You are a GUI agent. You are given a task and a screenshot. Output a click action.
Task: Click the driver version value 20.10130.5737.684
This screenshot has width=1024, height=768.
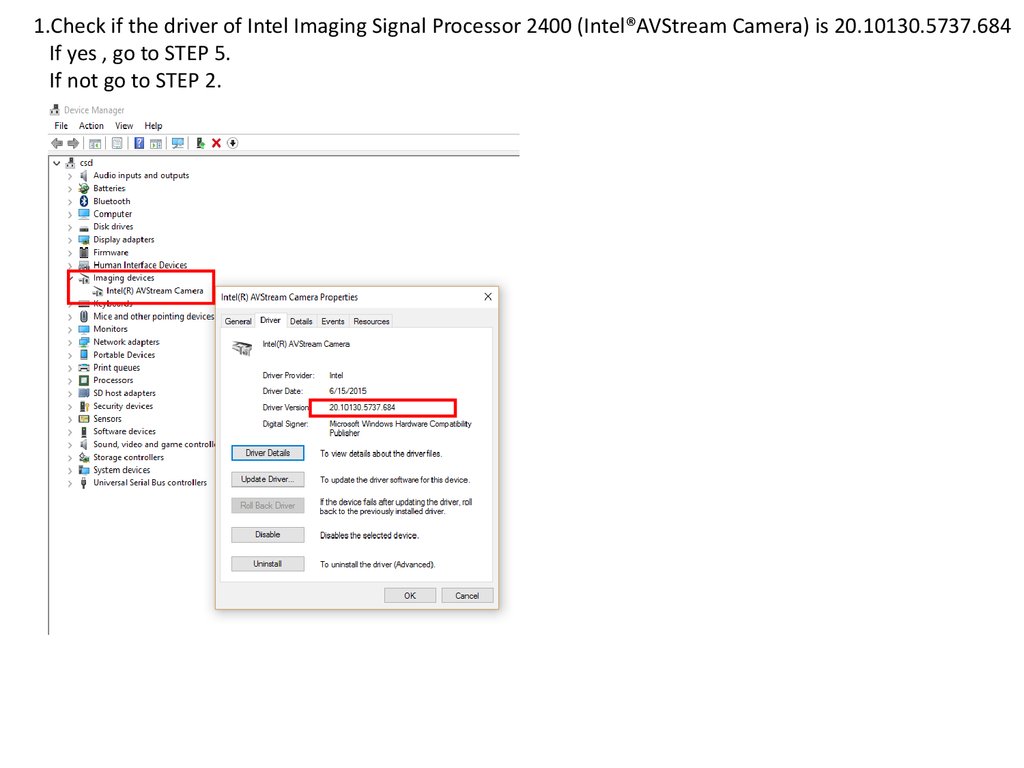[362, 408]
